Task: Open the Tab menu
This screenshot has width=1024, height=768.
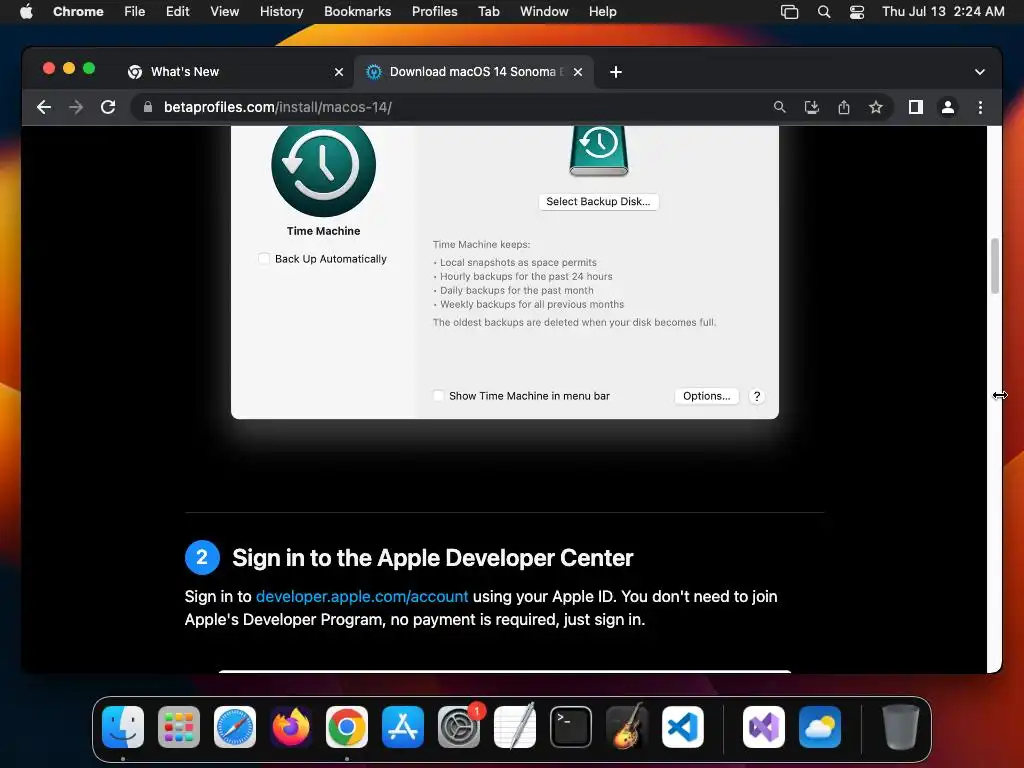Action: tap(488, 11)
